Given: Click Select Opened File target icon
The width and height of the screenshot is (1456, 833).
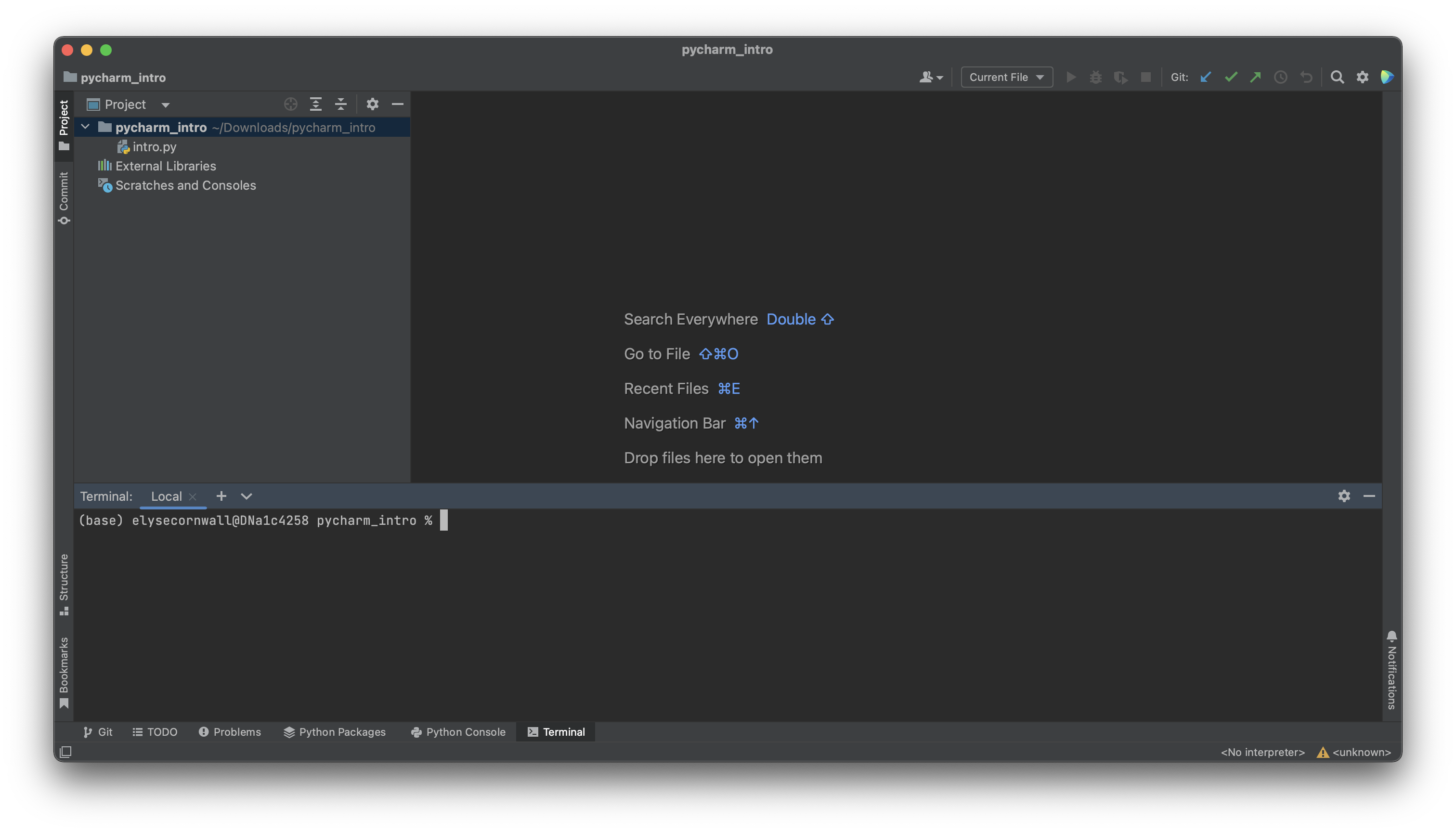Looking at the screenshot, I should click(x=291, y=104).
